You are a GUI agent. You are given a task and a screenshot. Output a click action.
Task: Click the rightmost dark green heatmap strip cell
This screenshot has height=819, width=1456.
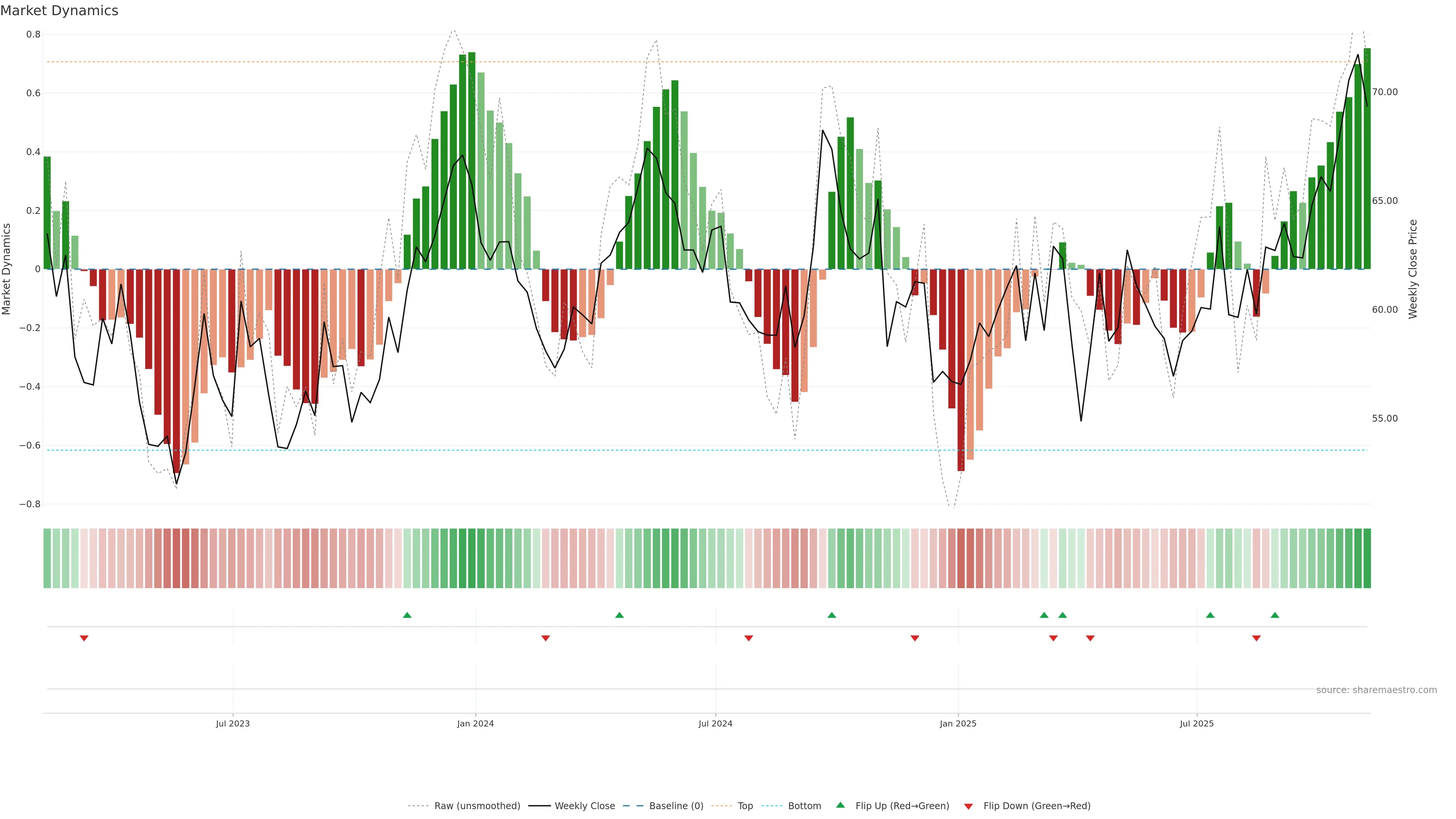[x=1367, y=559]
